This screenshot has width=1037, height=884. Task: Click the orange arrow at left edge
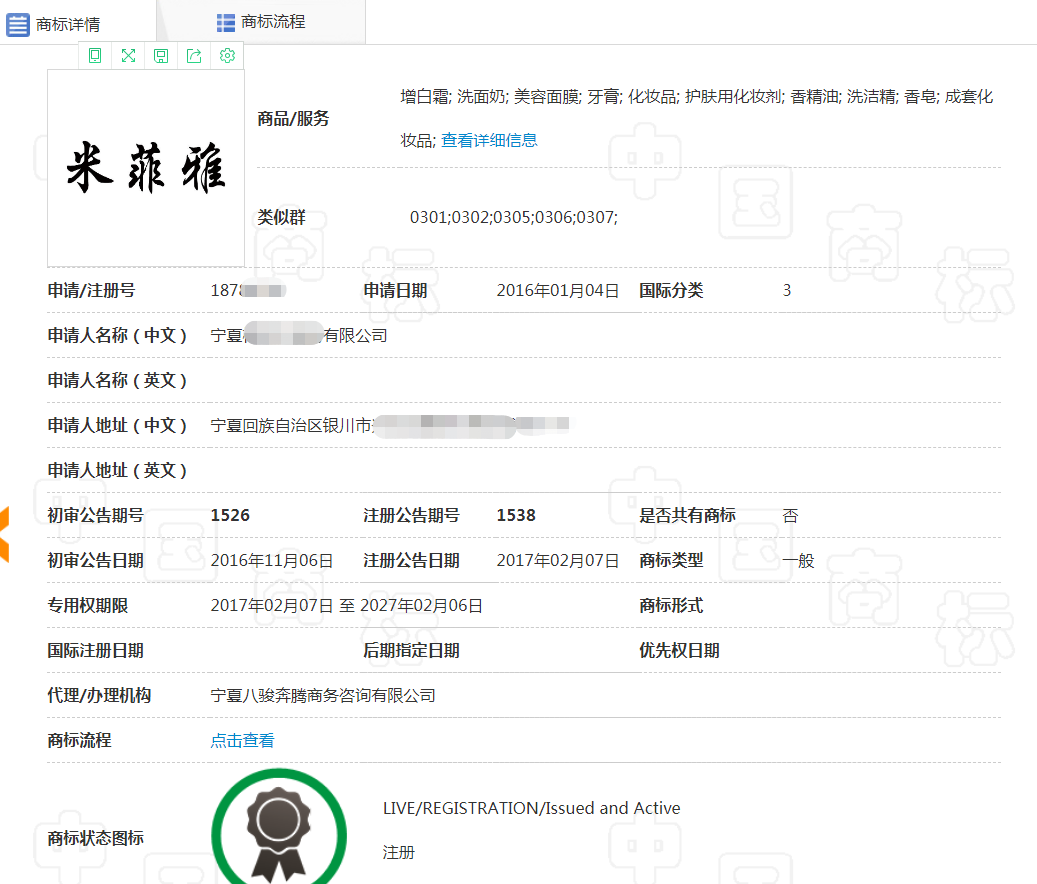click(x=3, y=533)
